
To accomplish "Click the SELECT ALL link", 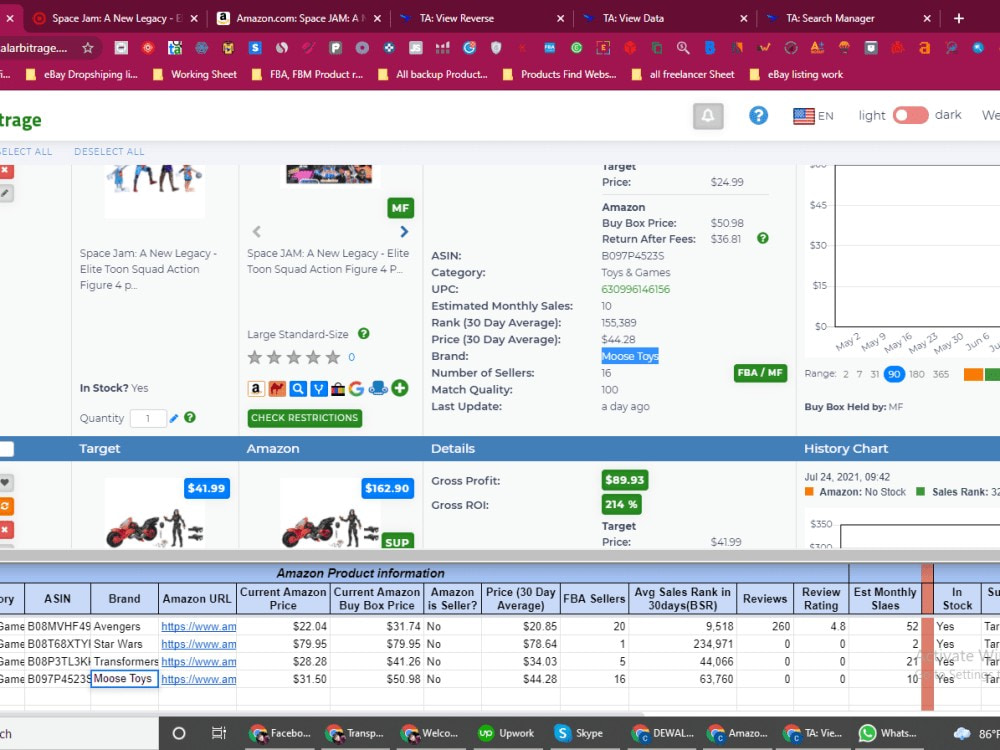I will point(25,152).
